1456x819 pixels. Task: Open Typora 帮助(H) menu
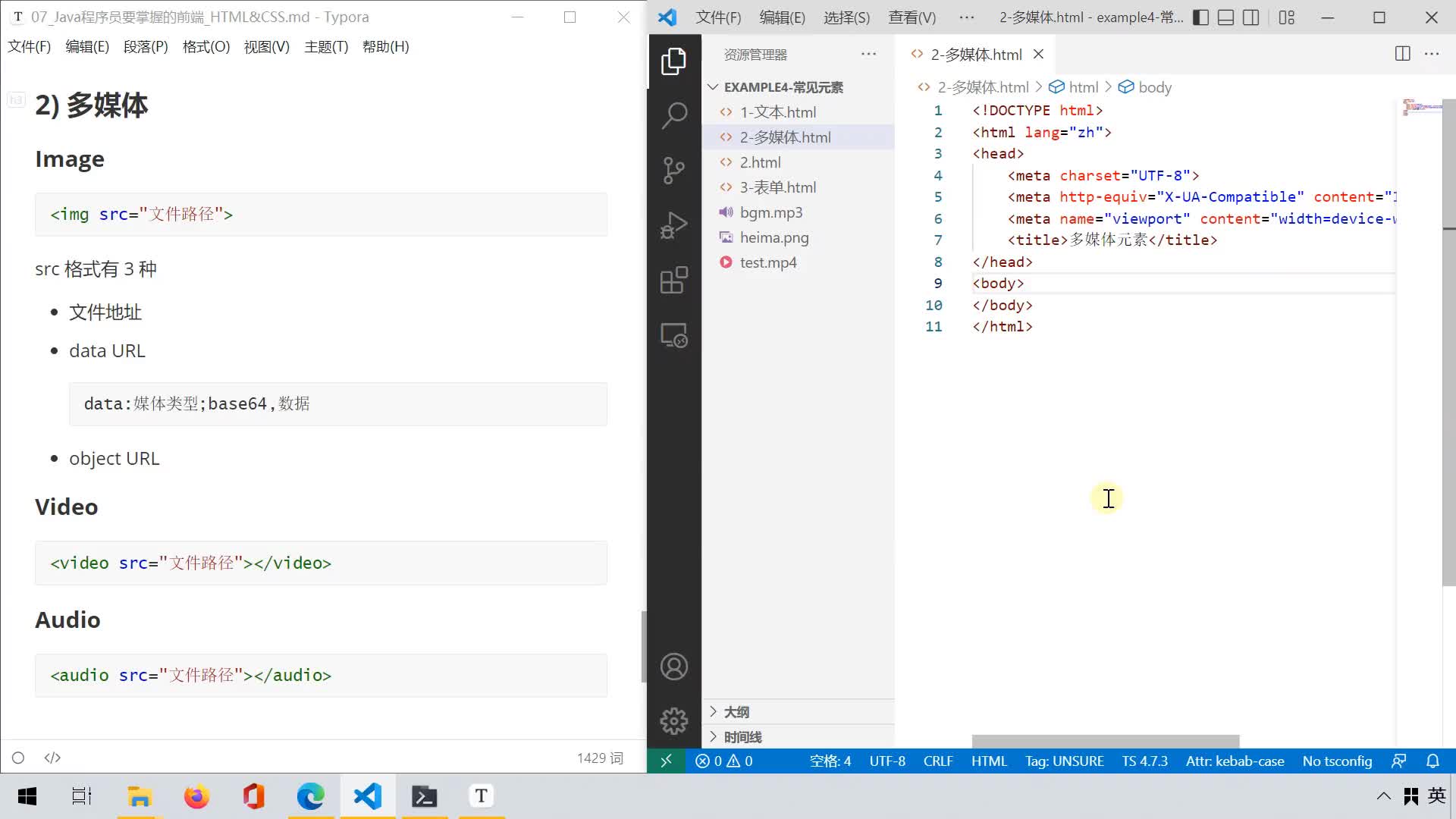point(386,47)
